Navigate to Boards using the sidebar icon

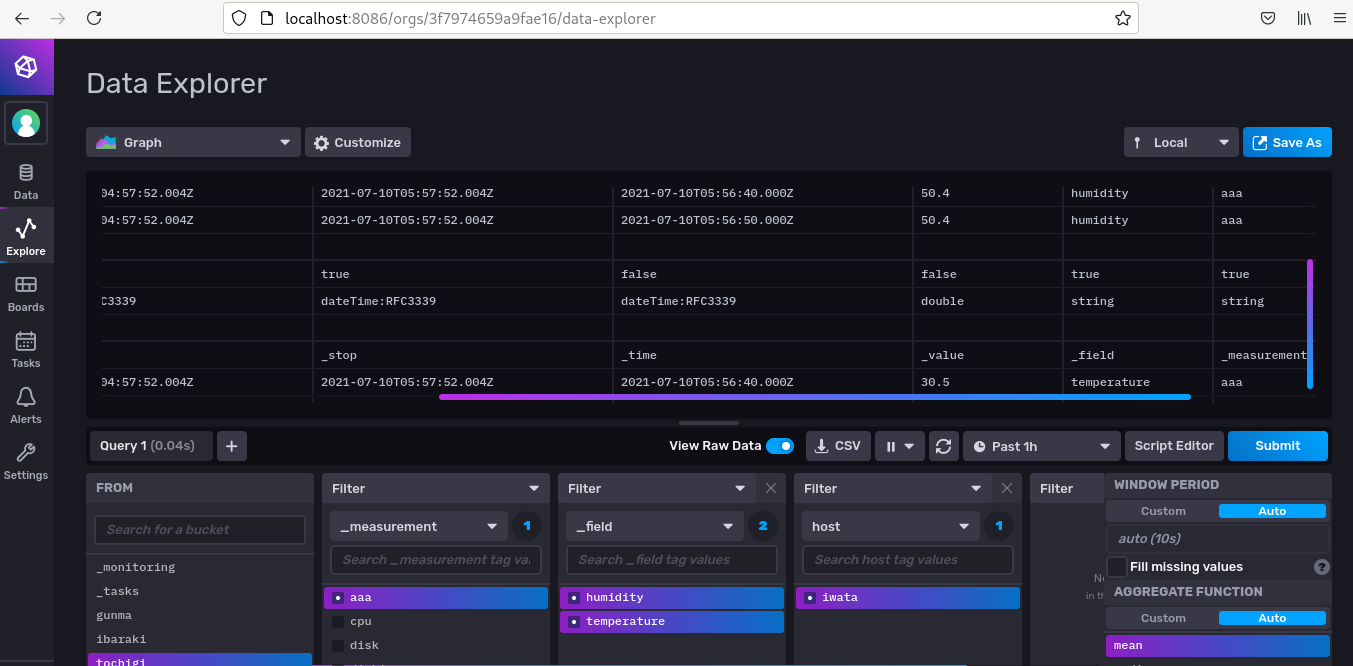tap(26, 290)
